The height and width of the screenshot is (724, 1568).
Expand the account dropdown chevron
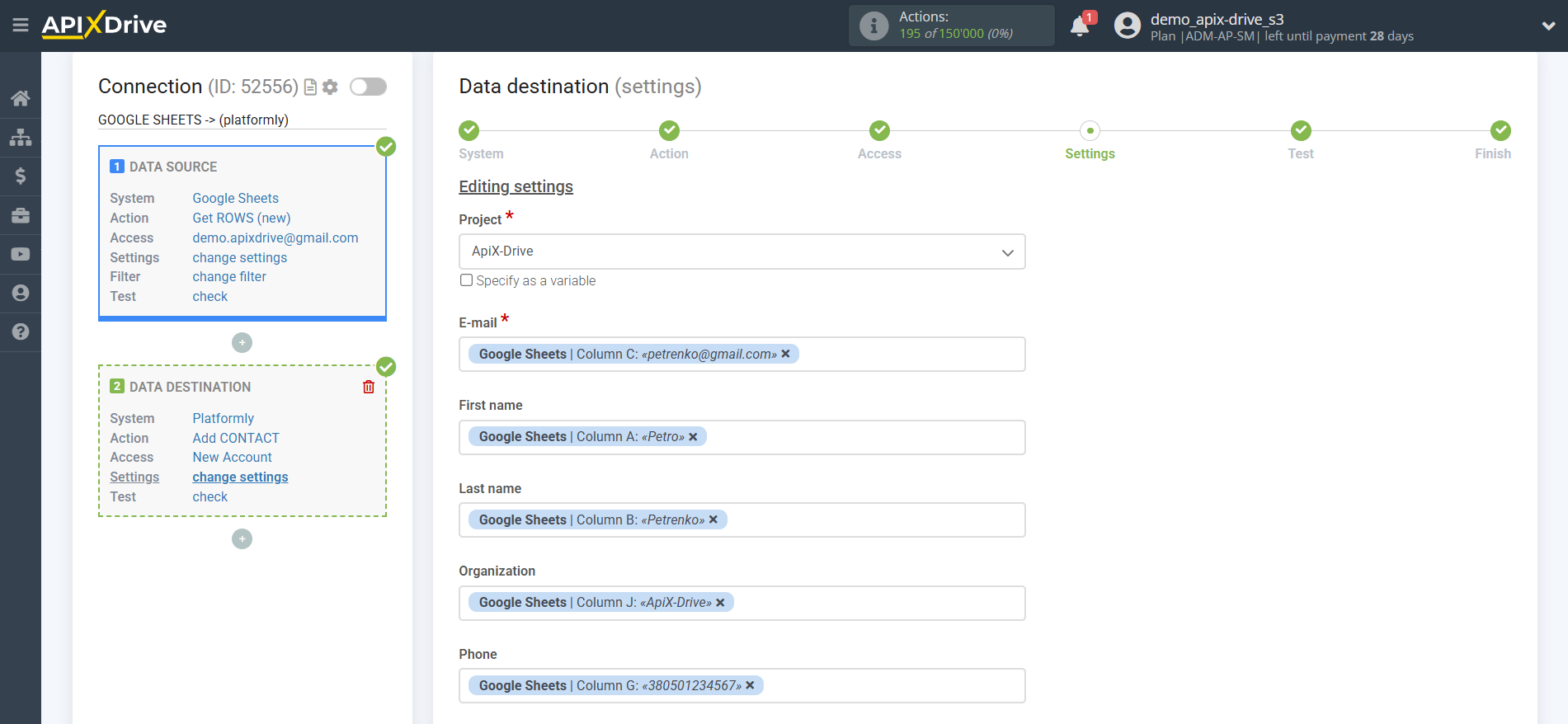coord(1548,26)
